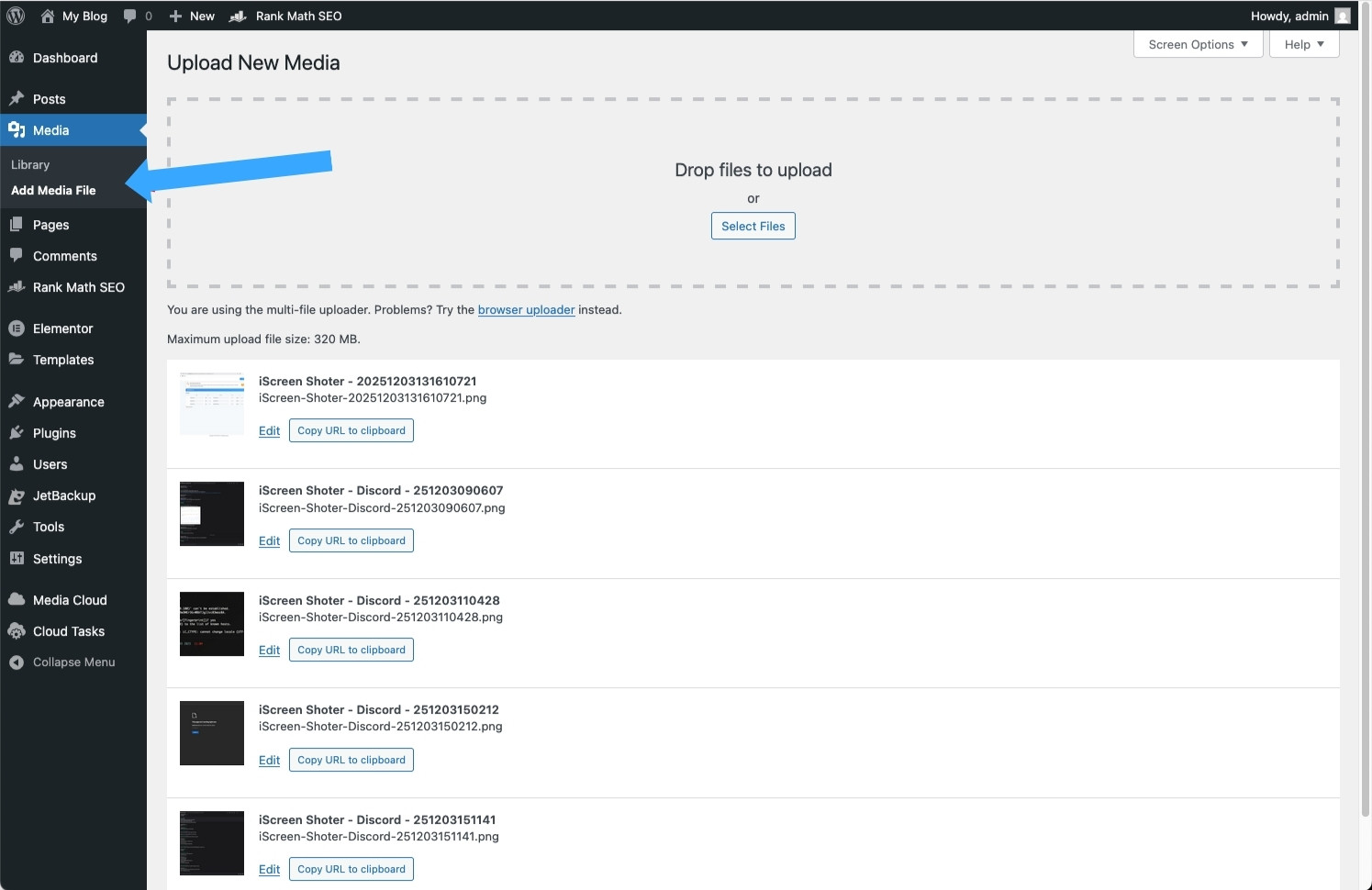The height and width of the screenshot is (890, 1372).
Task: Click the Posts pushpin icon
Action: [x=17, y=99]
